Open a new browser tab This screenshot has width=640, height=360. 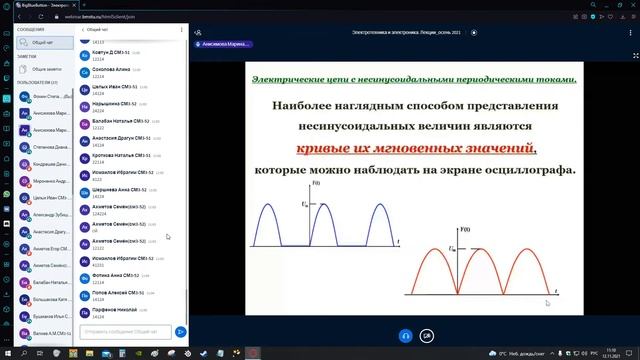pyautogui.click(x=84, y=5)
